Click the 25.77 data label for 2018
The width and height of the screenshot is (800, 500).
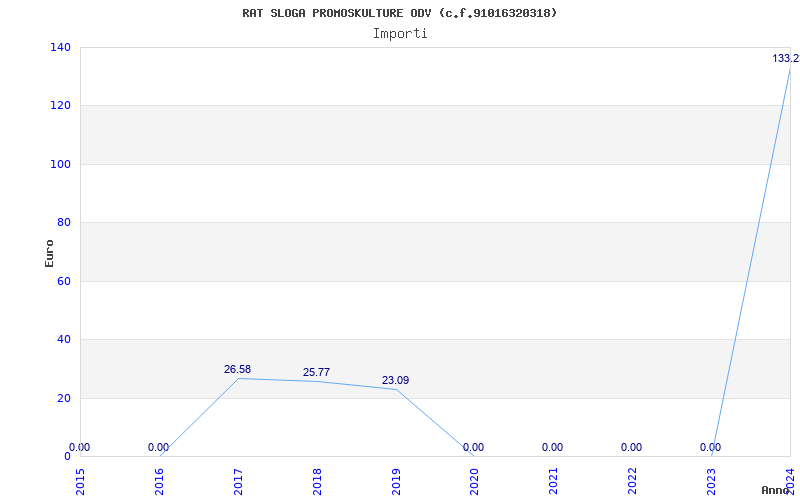pyautogui.click(x=316, y=372)
